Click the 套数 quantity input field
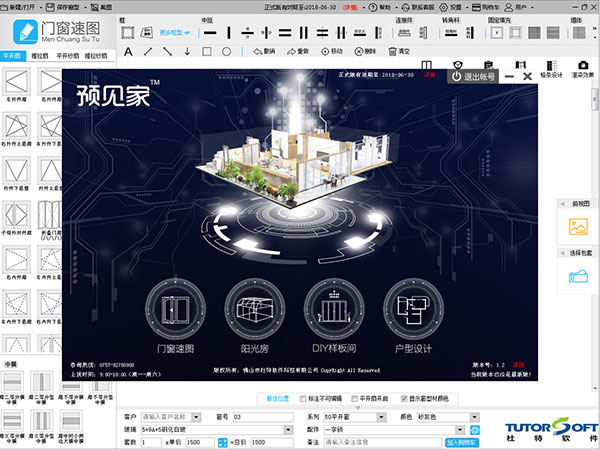 coord(151,443)
